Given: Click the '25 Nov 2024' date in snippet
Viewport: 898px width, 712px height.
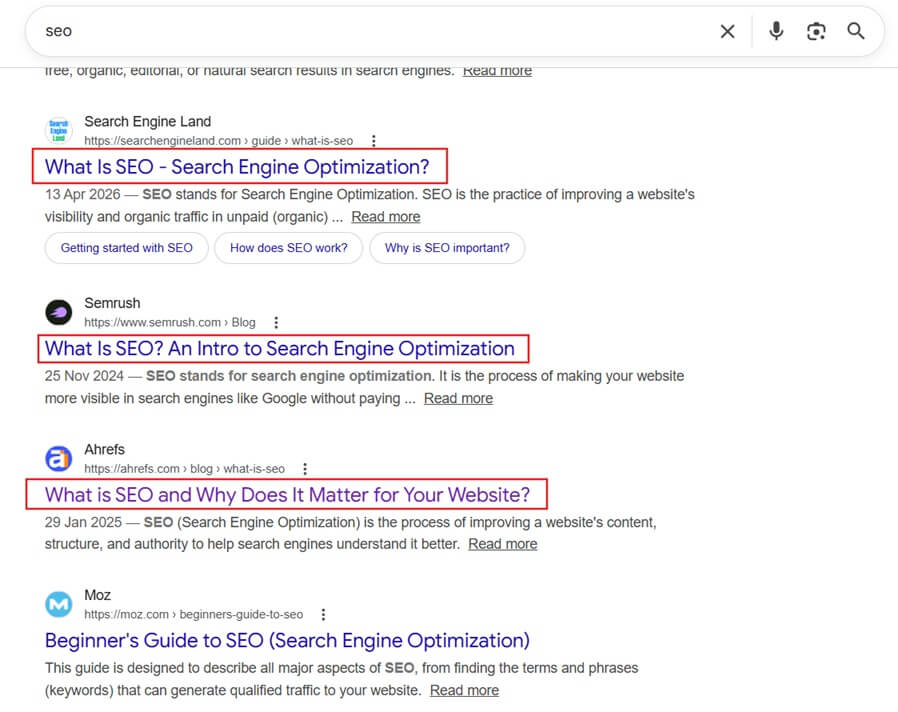Looking at the screenshot, I should 84,376.
